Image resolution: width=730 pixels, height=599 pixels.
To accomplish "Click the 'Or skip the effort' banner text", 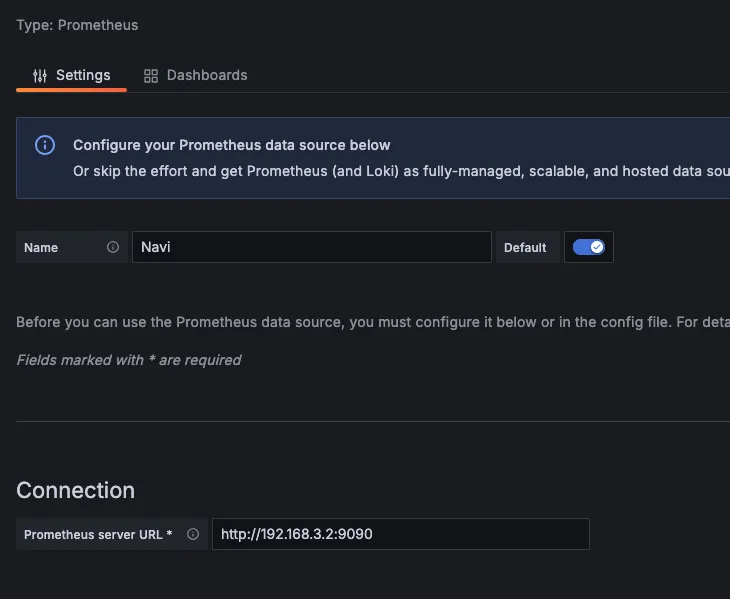I will 401,171.
